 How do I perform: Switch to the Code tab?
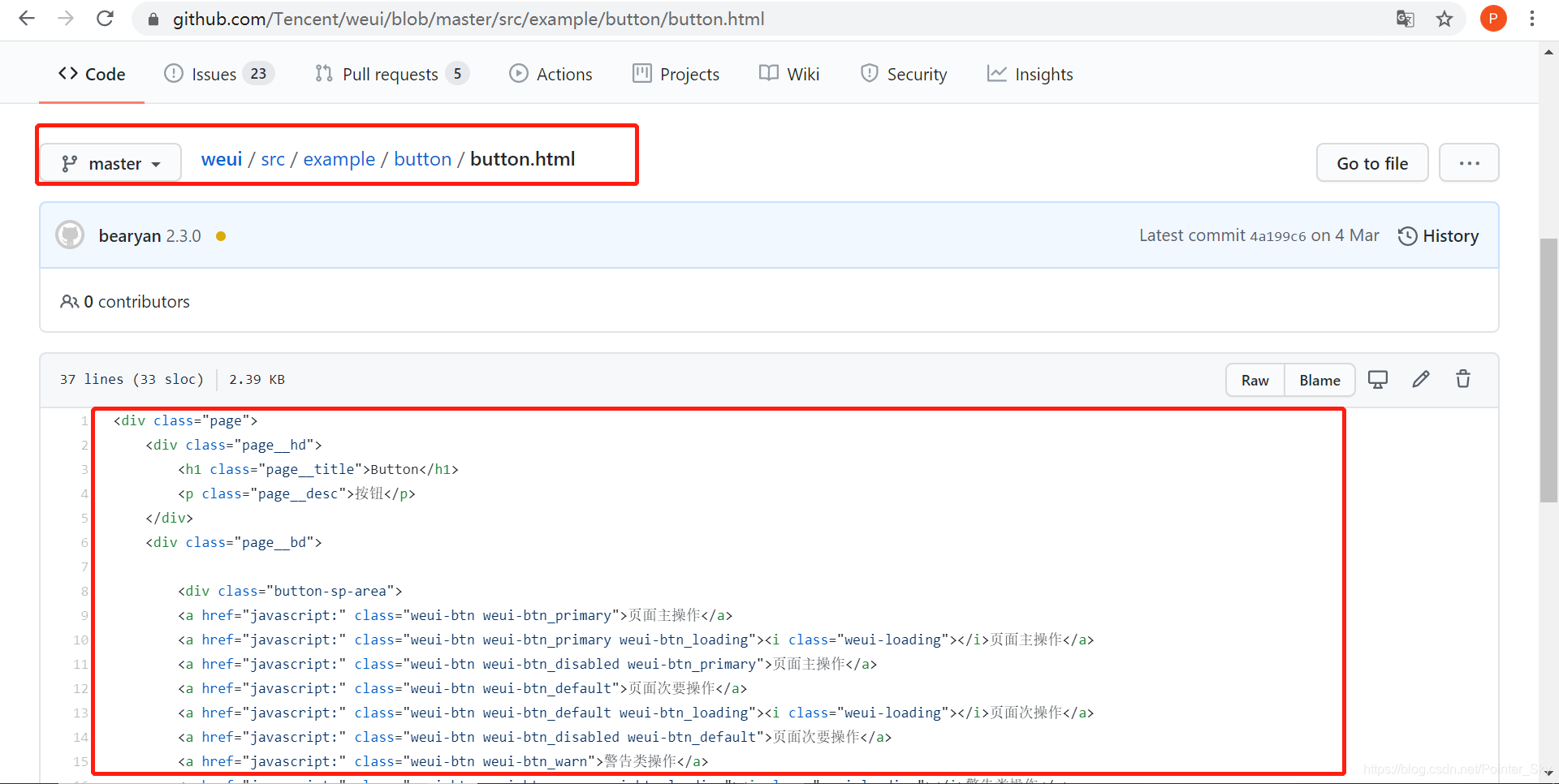tap(92, 74)
